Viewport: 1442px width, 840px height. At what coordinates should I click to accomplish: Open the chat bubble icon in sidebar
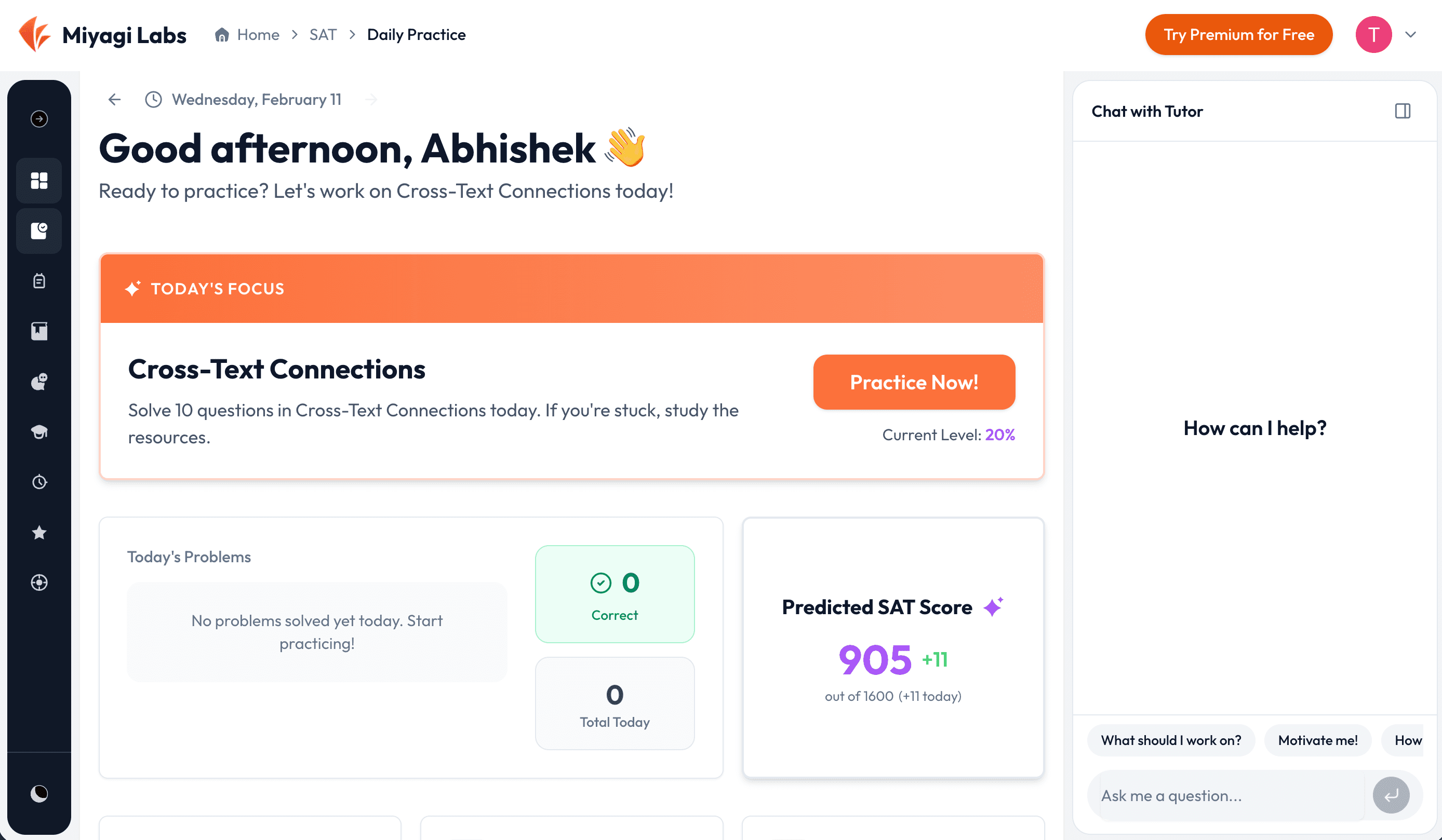(x=38, y=382)
